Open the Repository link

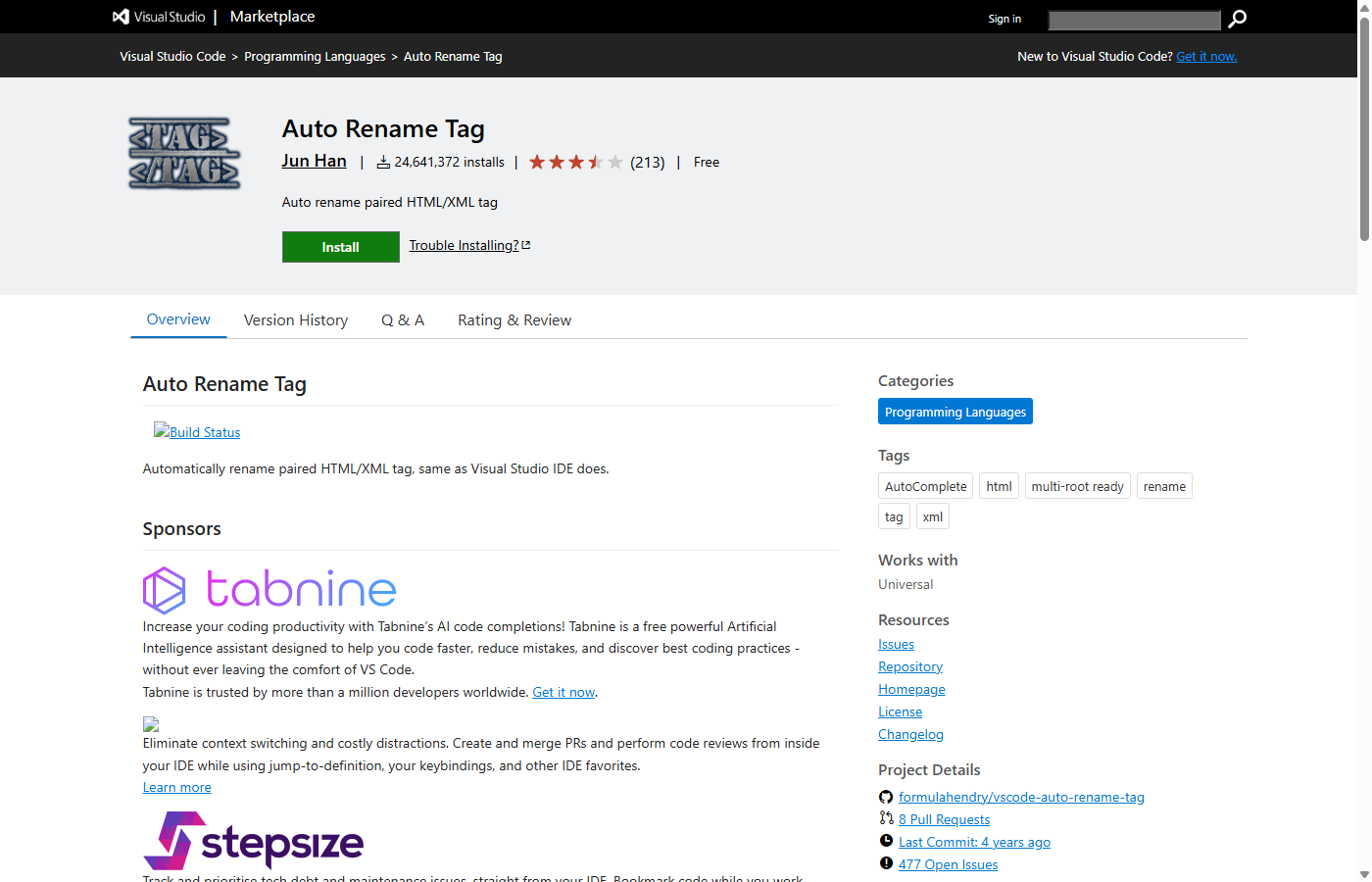[910, 666]
